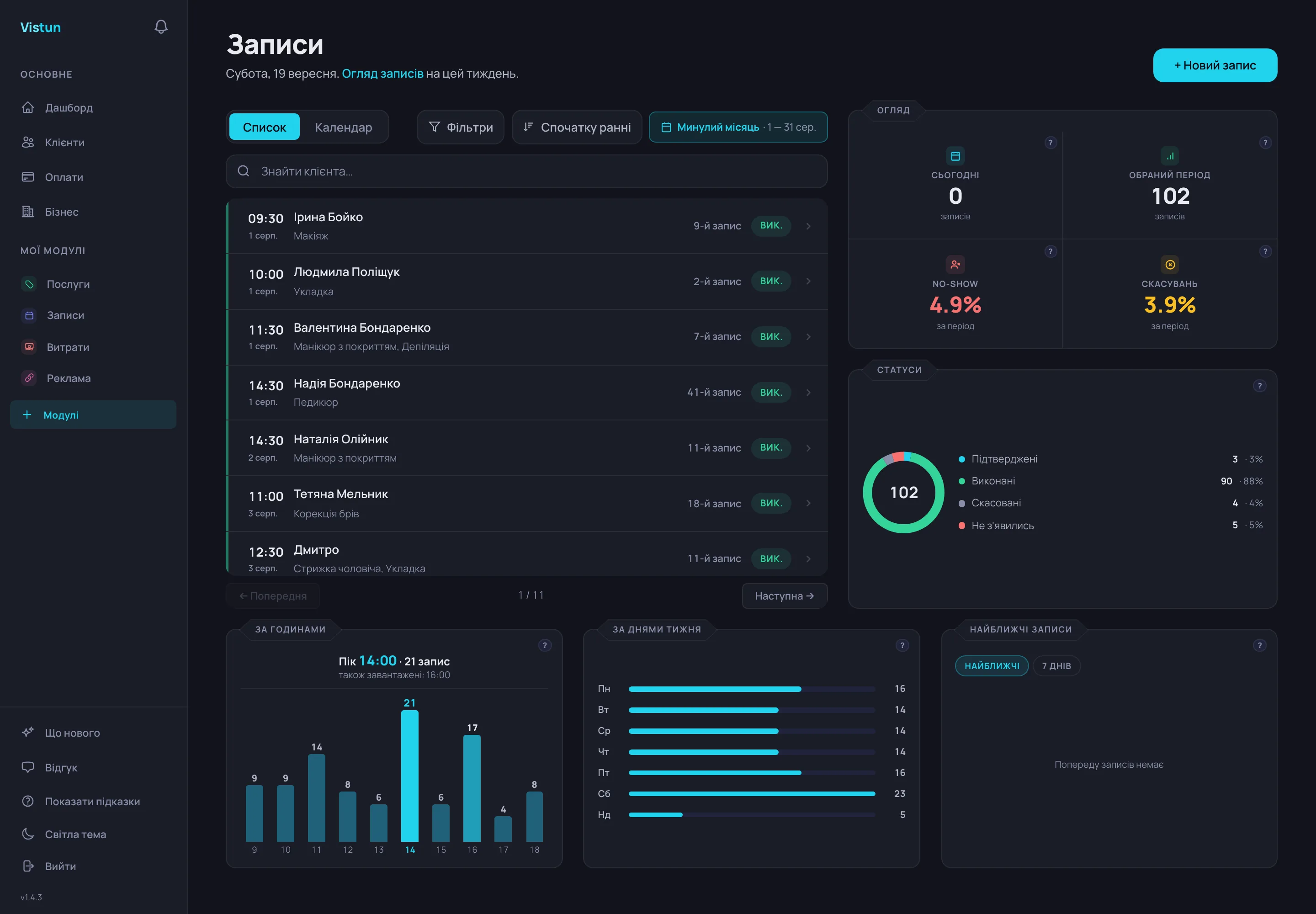The width and height of the screenshot is (1316, 914).
Task: Click the magnifier icon in search field
Action: point(244,171)
